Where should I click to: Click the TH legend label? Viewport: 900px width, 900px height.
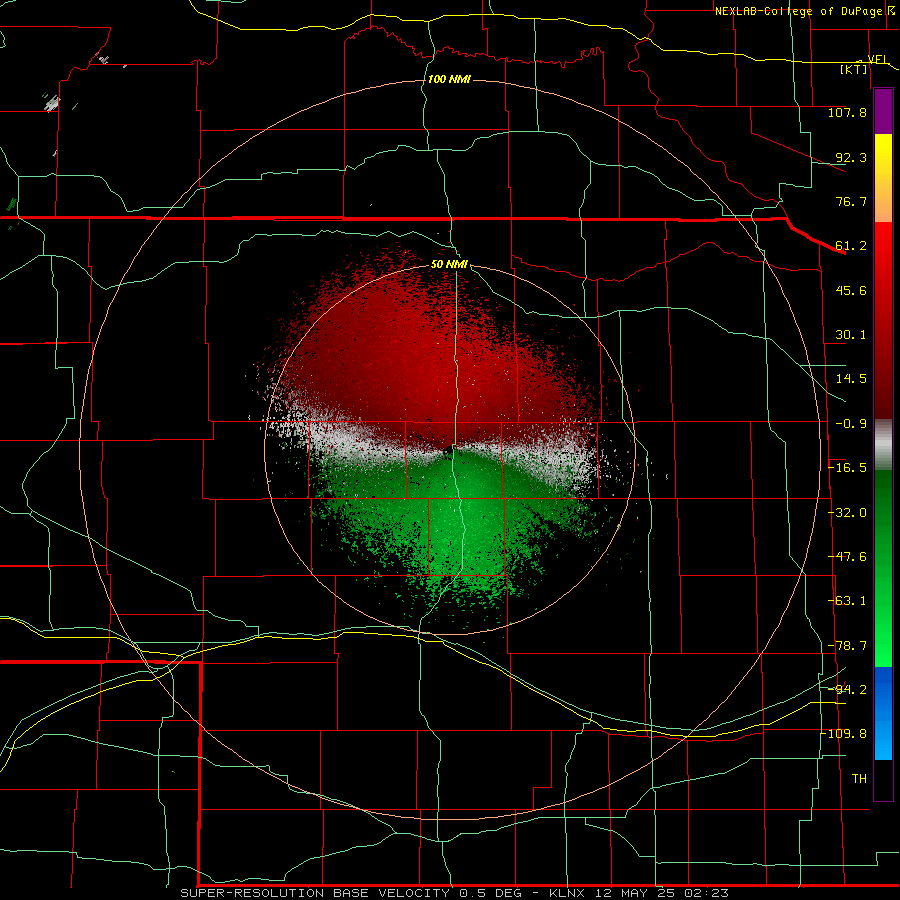859,779
